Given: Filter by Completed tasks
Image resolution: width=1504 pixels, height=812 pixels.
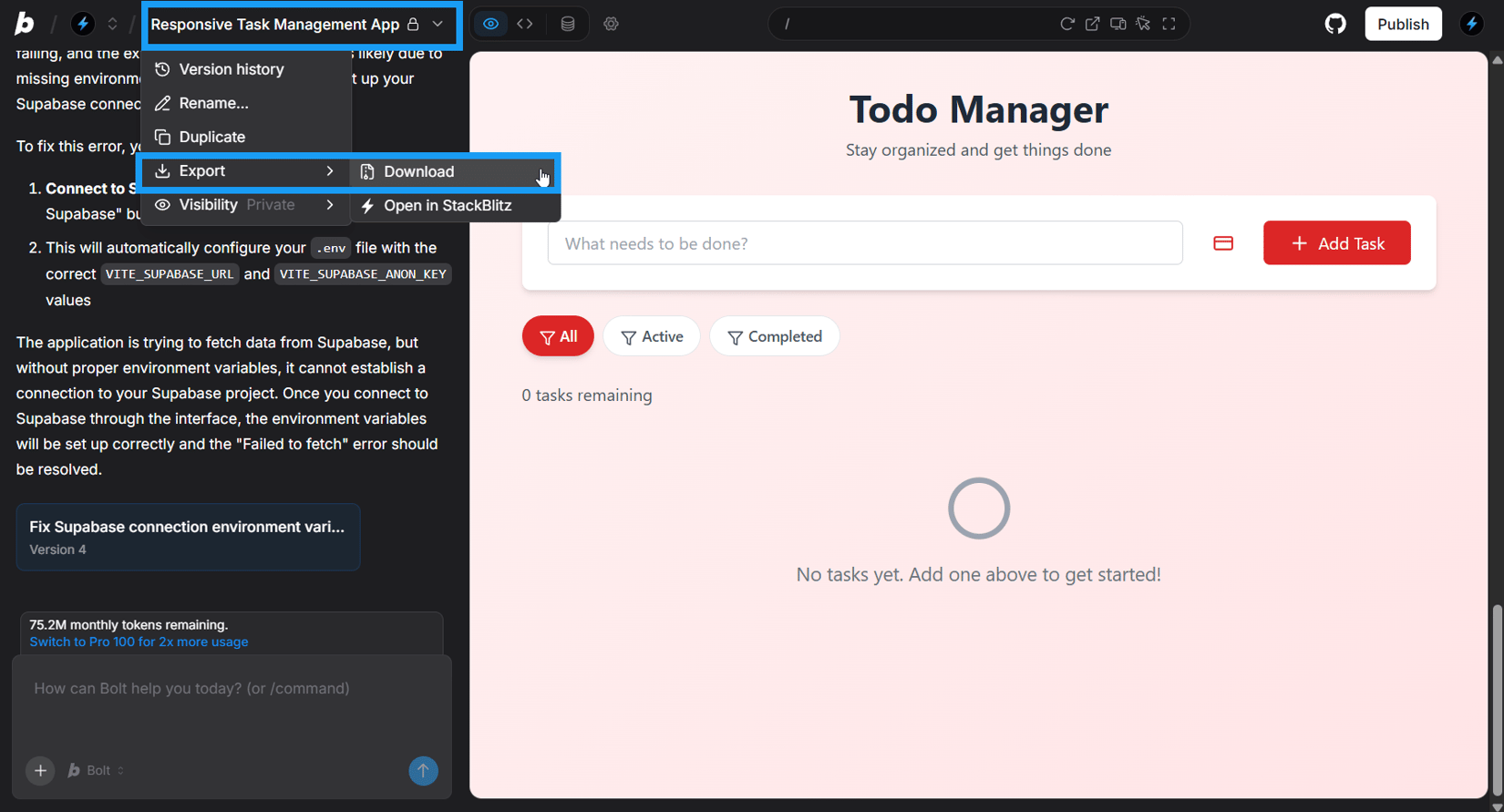Looking at the screenshot, I should (775, 336).
